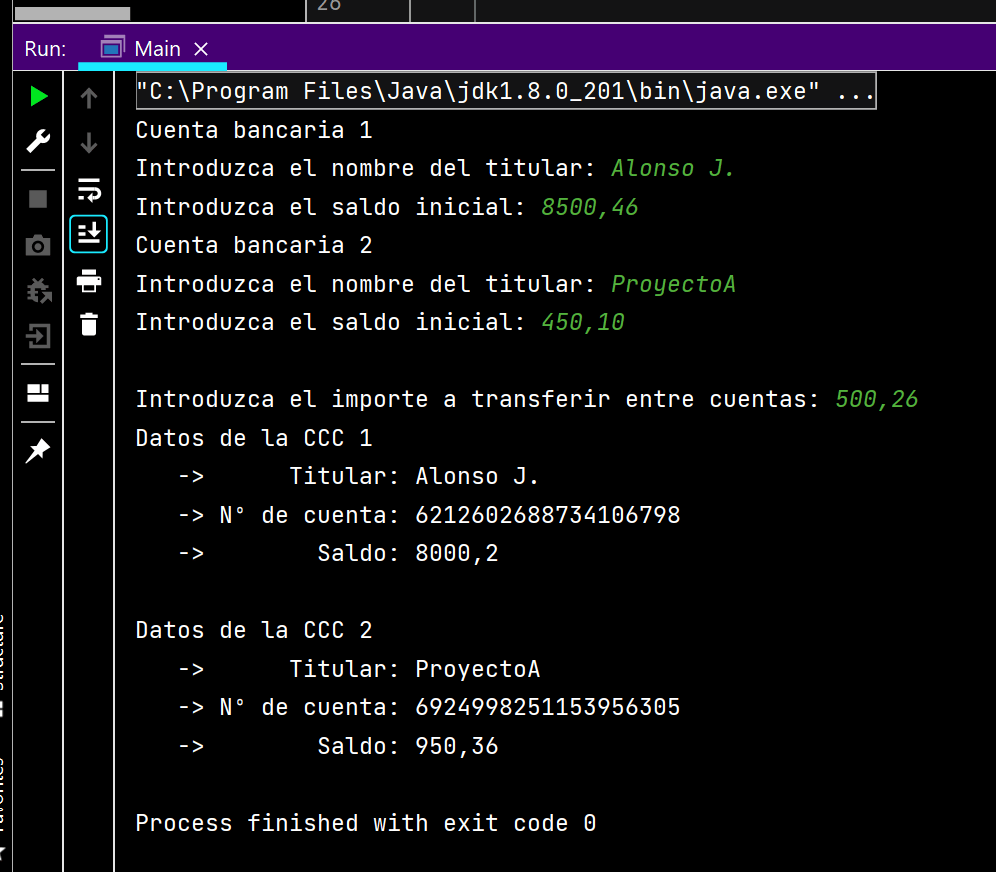The image size is (996, 872).
Task: Toggle soft-wrap in the console
Action: (88, 190)
